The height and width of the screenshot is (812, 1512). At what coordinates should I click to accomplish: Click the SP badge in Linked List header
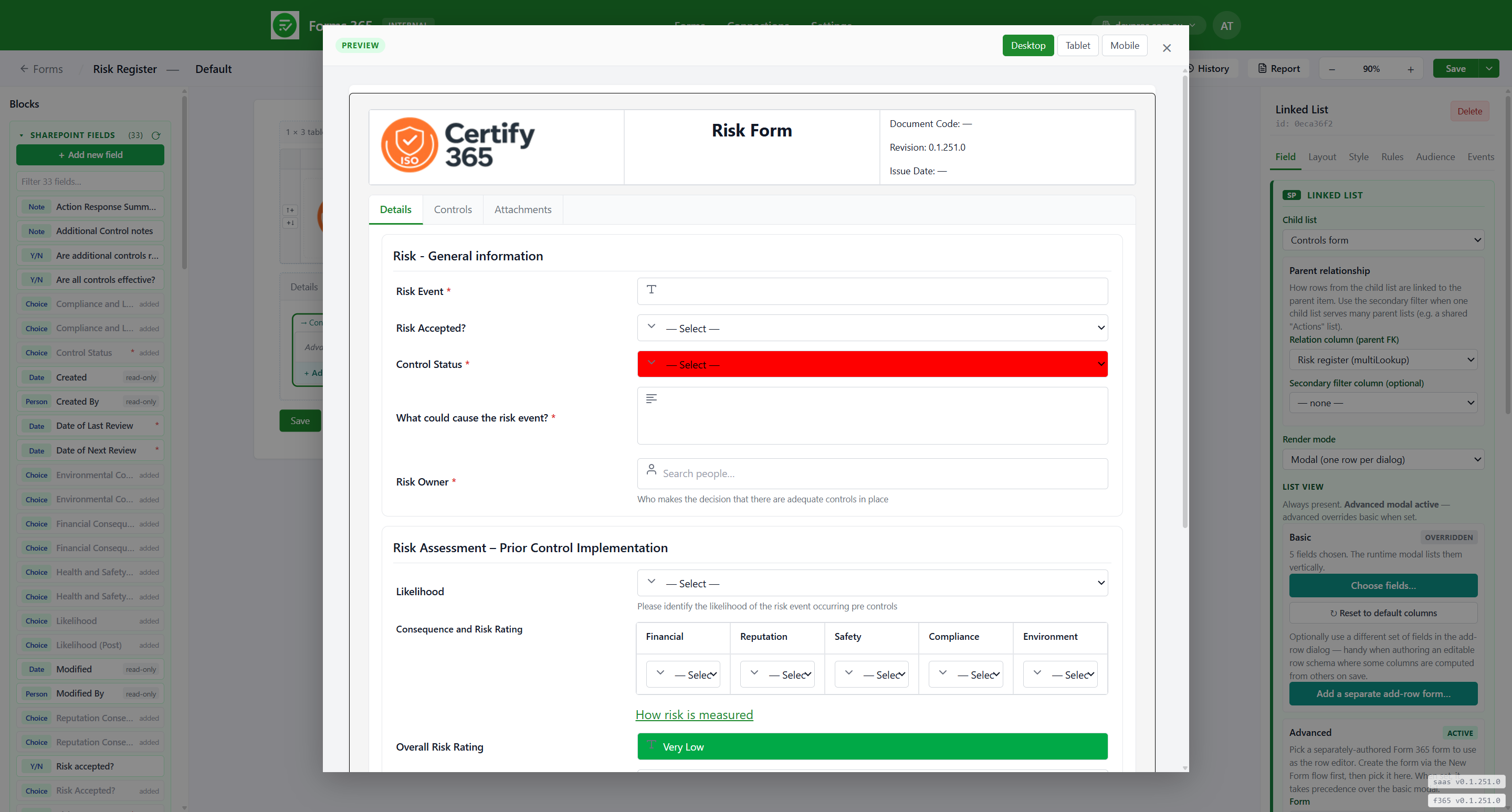(1291, 195)
